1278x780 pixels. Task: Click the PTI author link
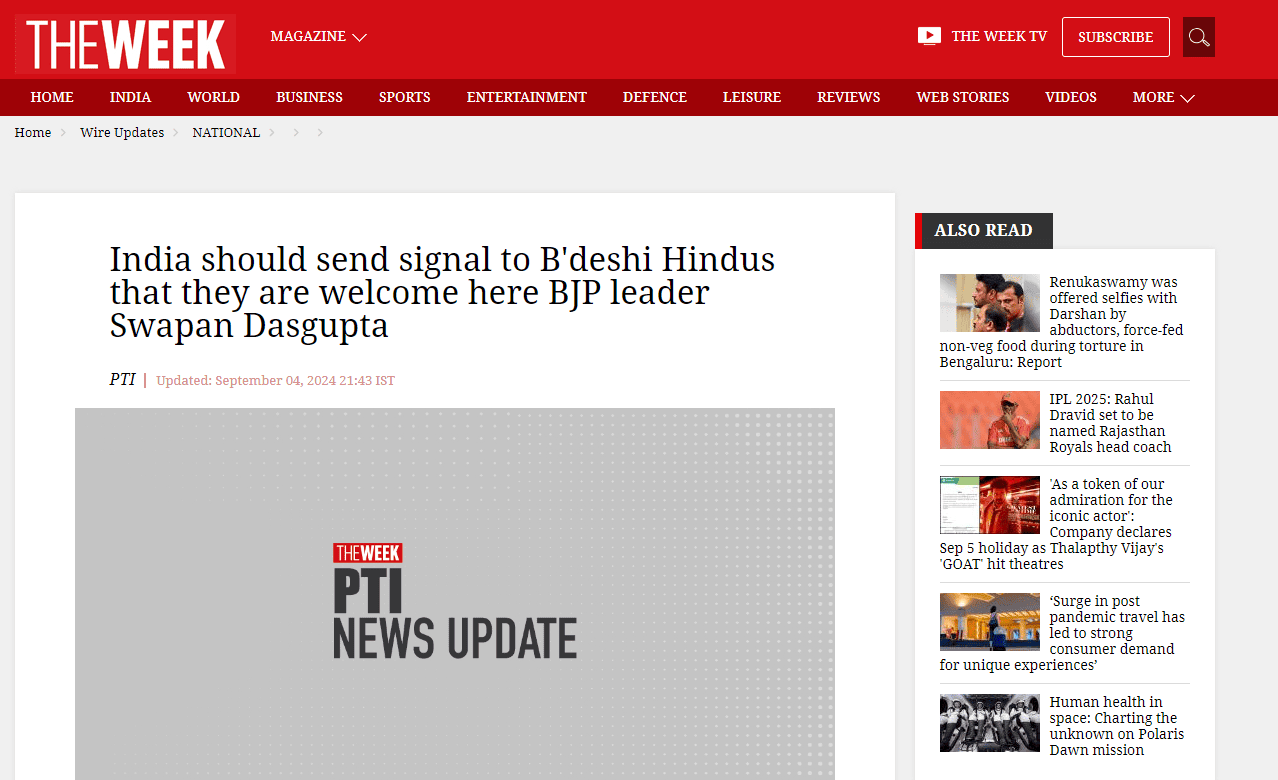coord(122,380)
